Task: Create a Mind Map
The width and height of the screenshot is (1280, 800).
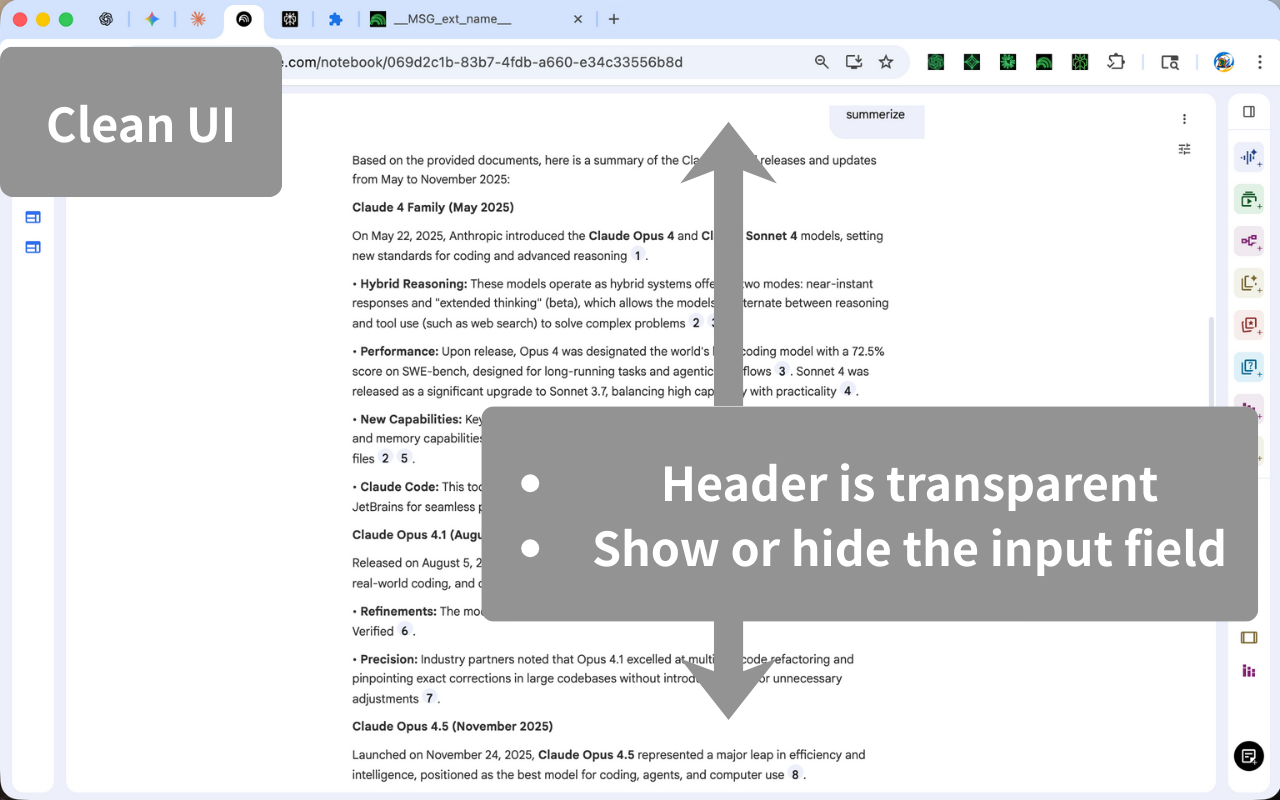Action: 1249,241
